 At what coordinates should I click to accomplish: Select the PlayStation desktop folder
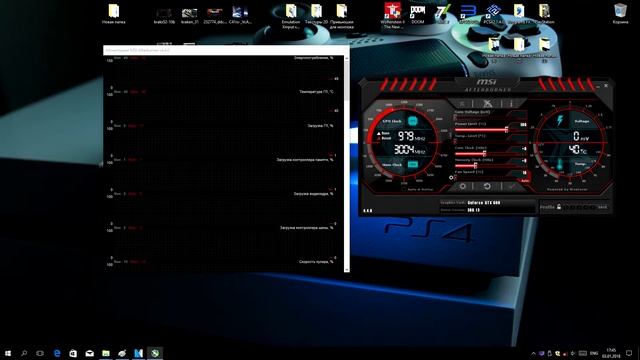point(544,14)
